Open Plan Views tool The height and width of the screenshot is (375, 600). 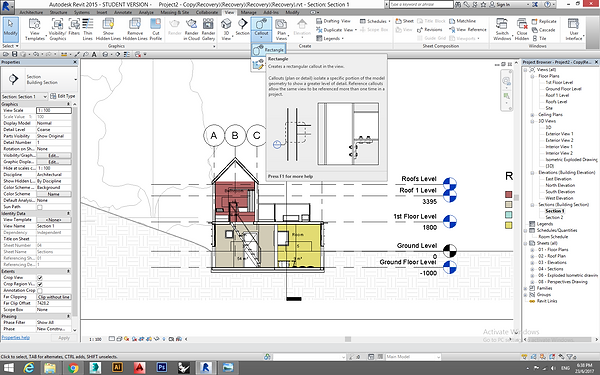pyautogui.click(x=281, y=29)
